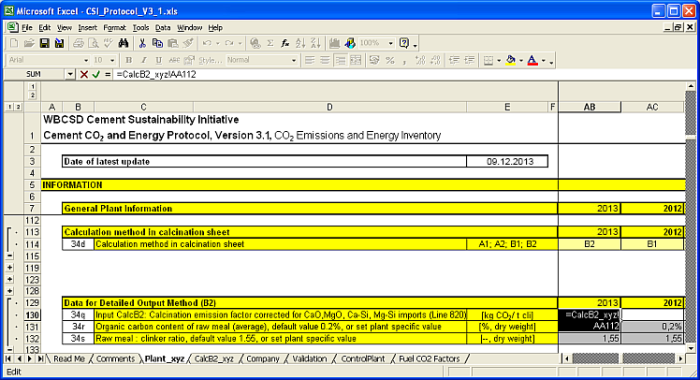This screenshot has width=700, height=380.
Task: Toggle Underline formatting
Action: (158, 60)
